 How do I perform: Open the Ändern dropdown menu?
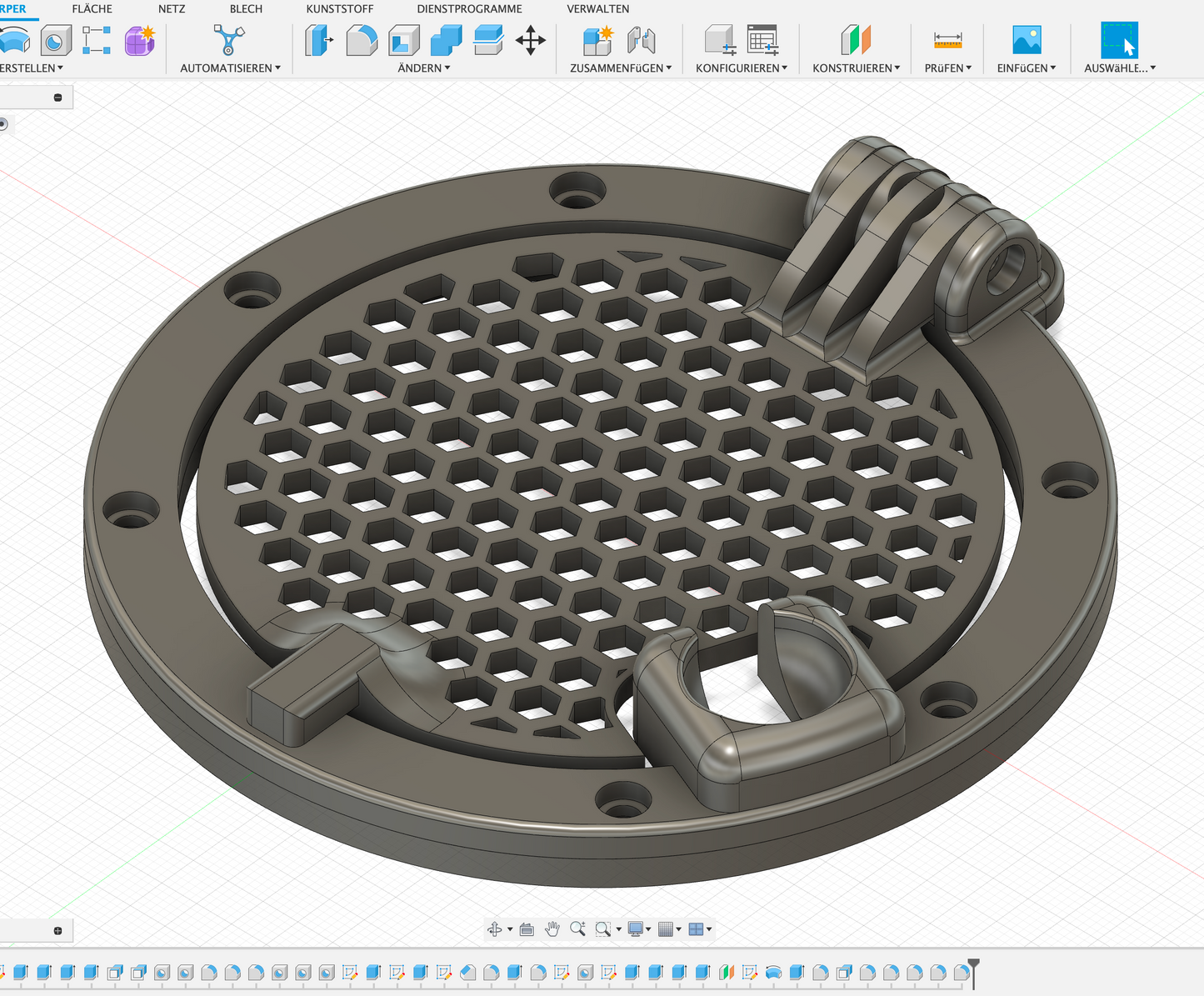pos(423,68)
